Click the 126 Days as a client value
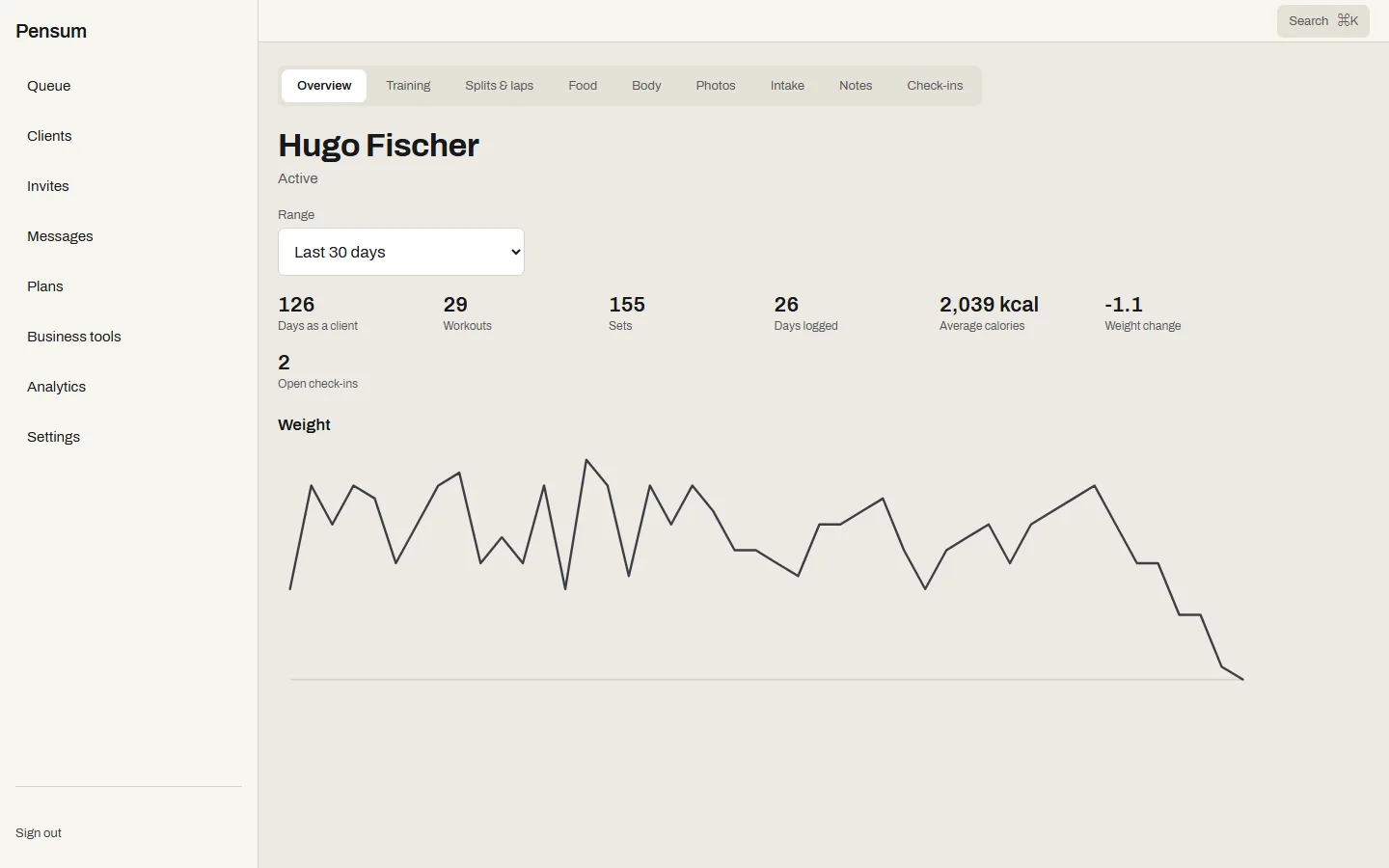Image resolution: width=1389 pixels, height=868 pixels. point(296,305)
